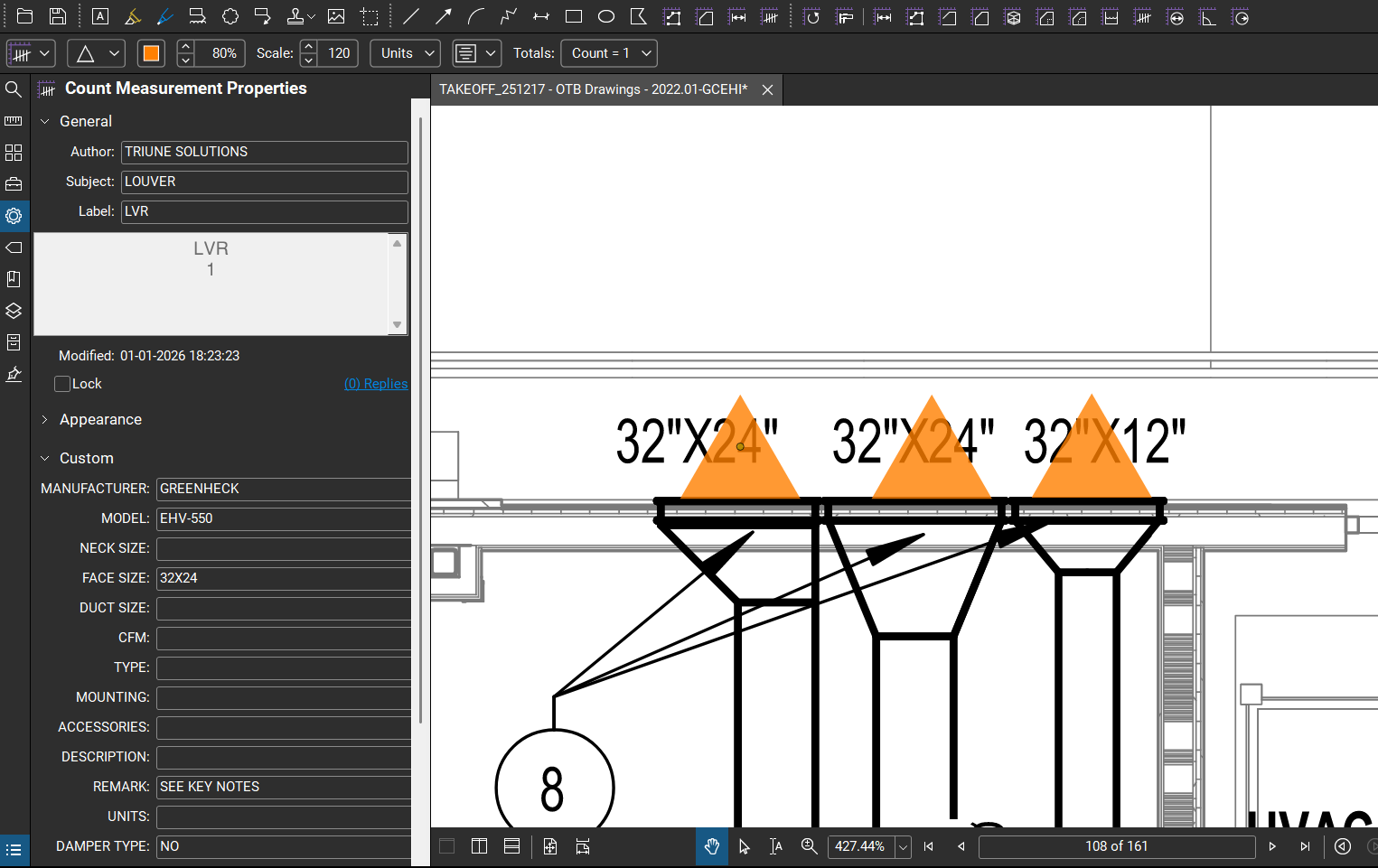This screenshot has width=1378, height=868.
Task: Select the Diameter measurement tool
Action: [x=1176, y=16]
